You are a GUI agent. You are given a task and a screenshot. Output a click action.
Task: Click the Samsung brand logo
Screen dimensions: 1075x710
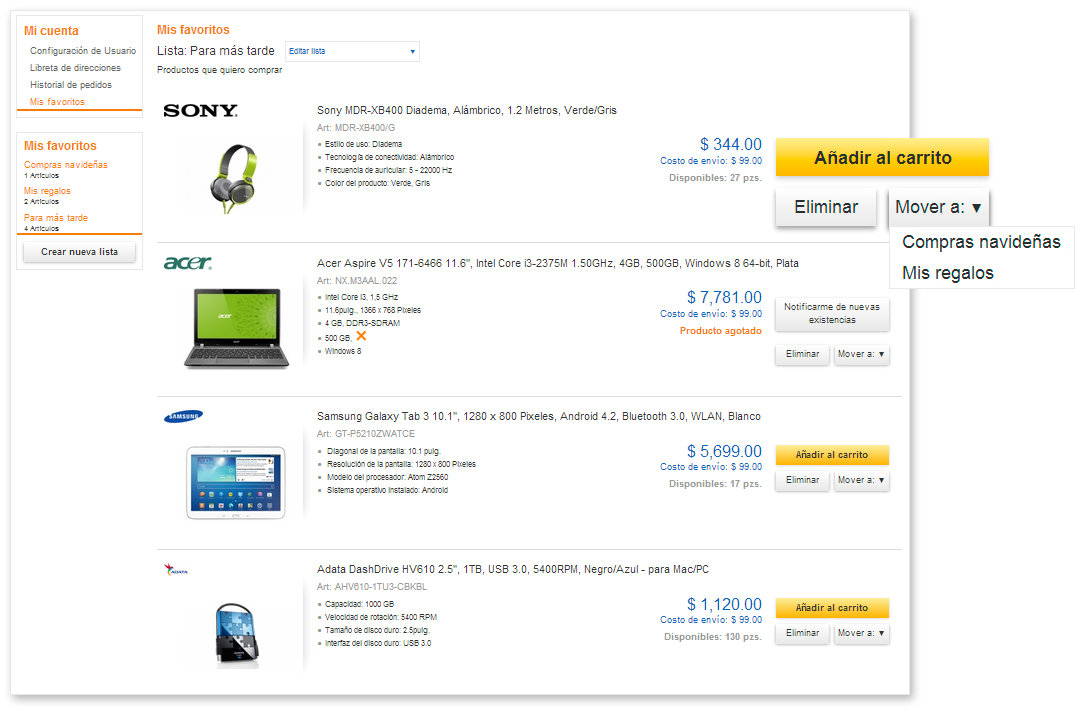coord(183,416)
